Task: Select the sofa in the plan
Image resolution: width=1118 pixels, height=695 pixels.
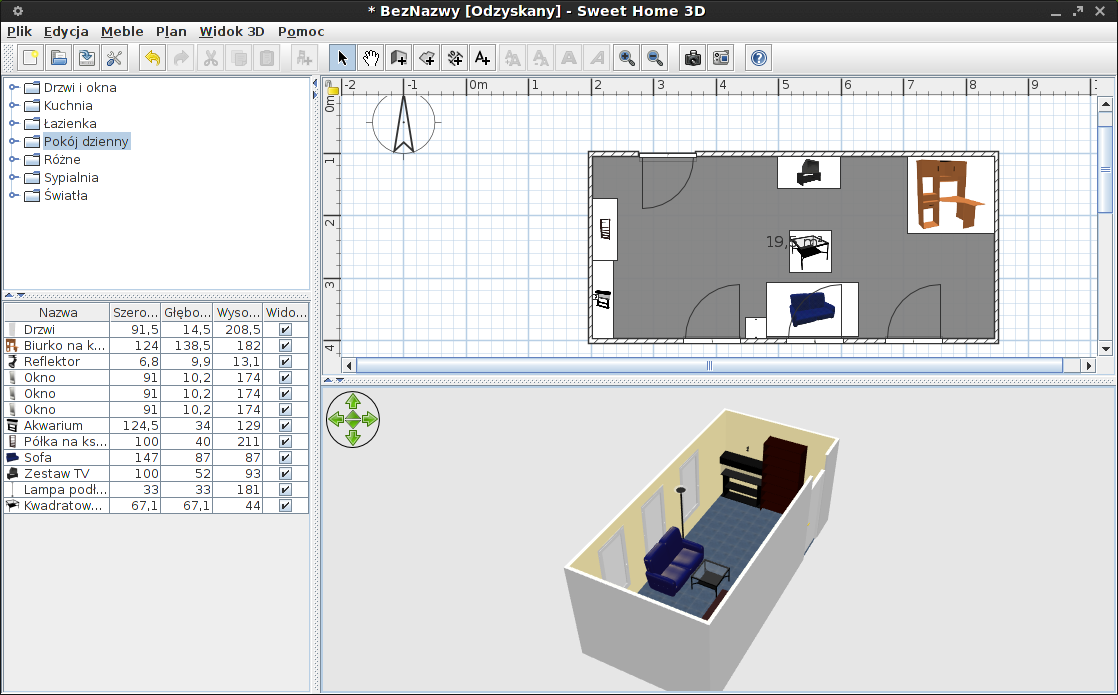Action: click(x=812, y=309)
